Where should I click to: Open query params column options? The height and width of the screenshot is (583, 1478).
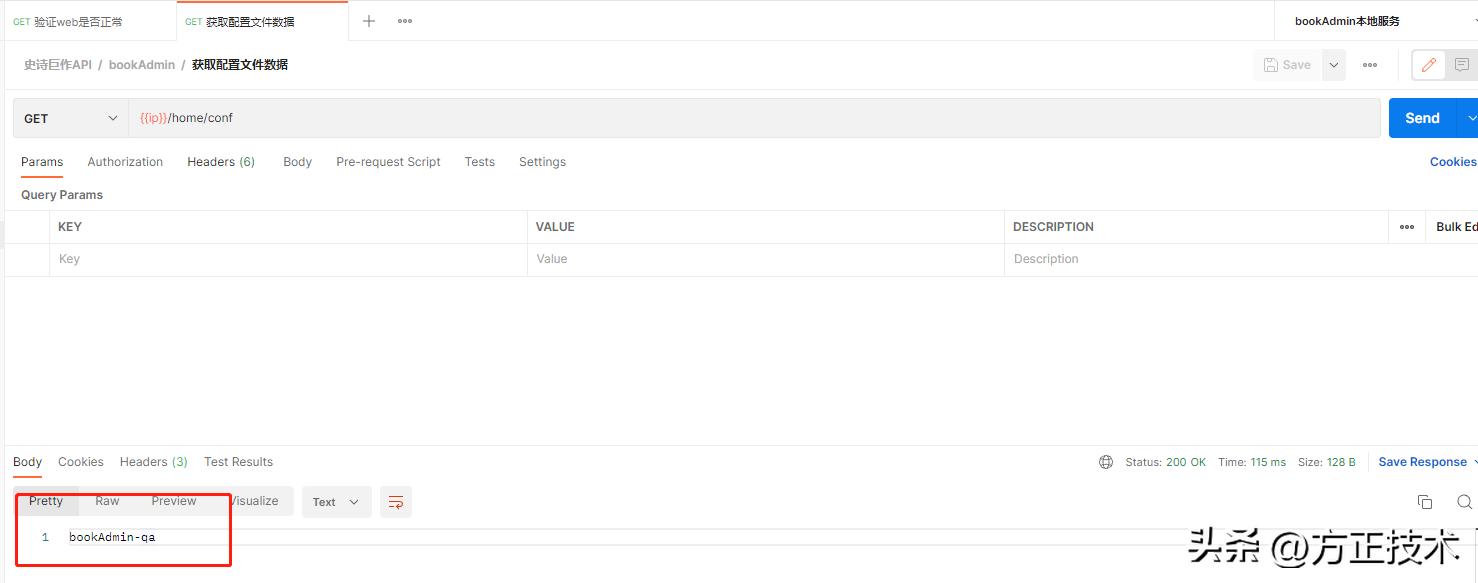point(1407,227)
